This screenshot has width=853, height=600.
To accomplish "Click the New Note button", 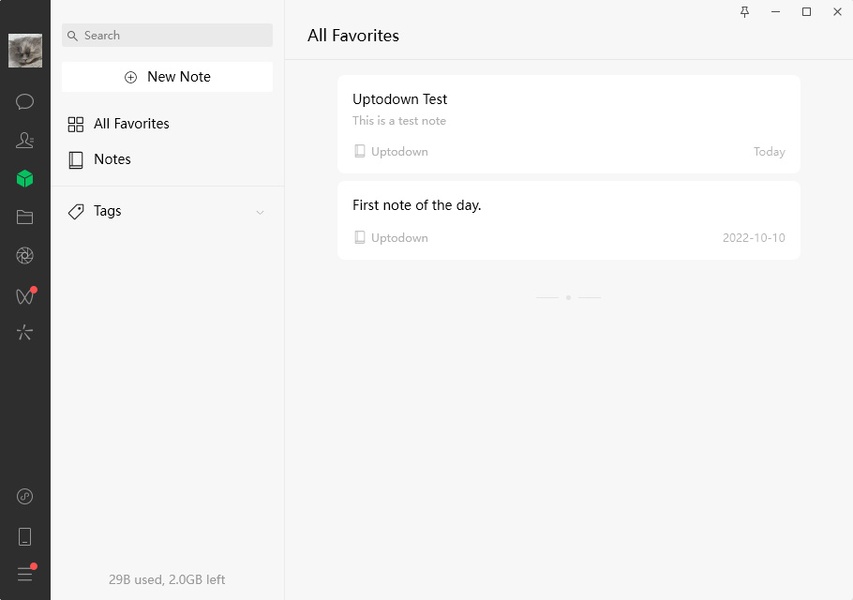I will click(x=167, y=77).
